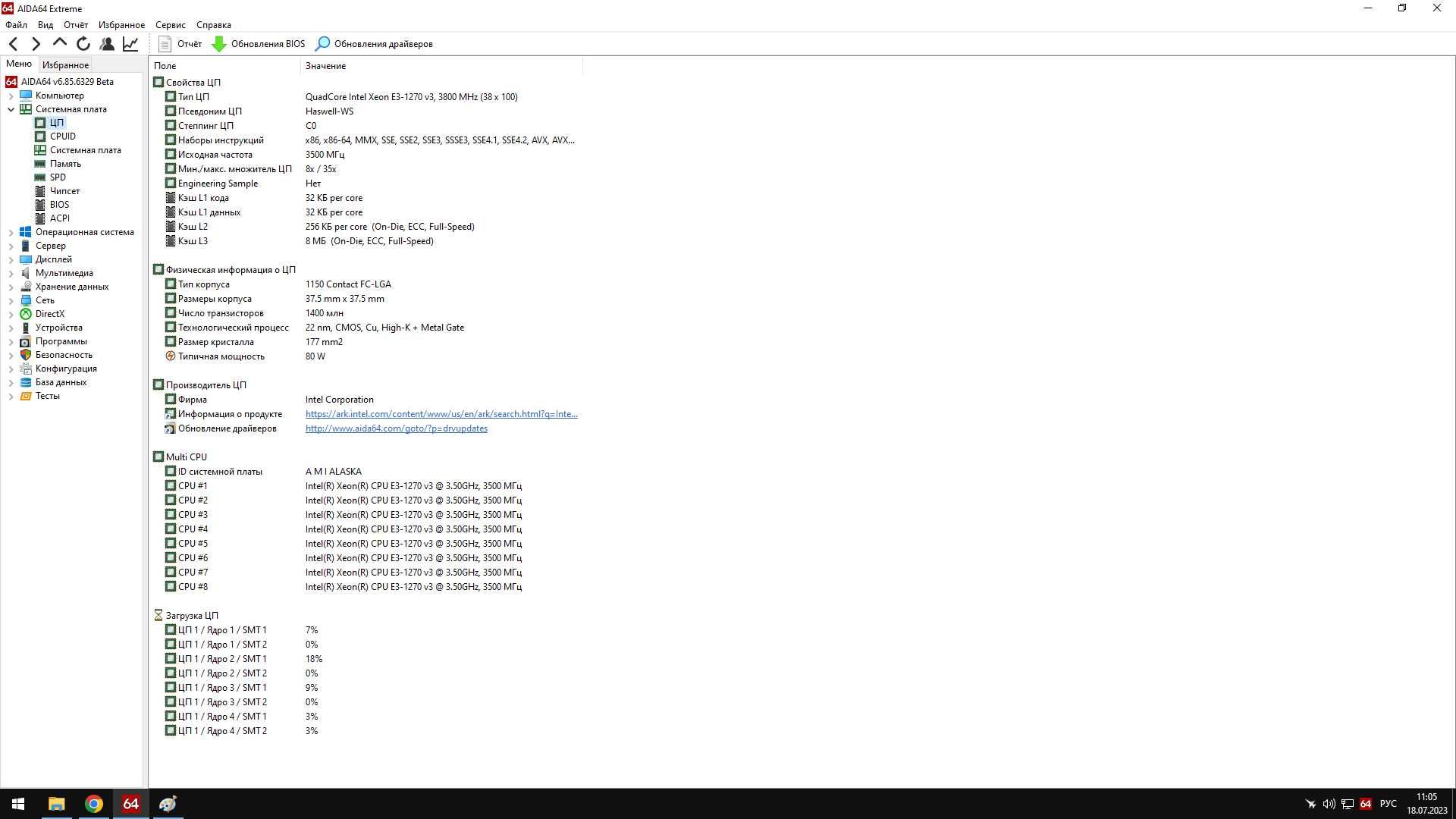The width and height of the screenshot is (1456, 819).
Task: Select Безопасность in the tree
Action: (x=64, y=355)
